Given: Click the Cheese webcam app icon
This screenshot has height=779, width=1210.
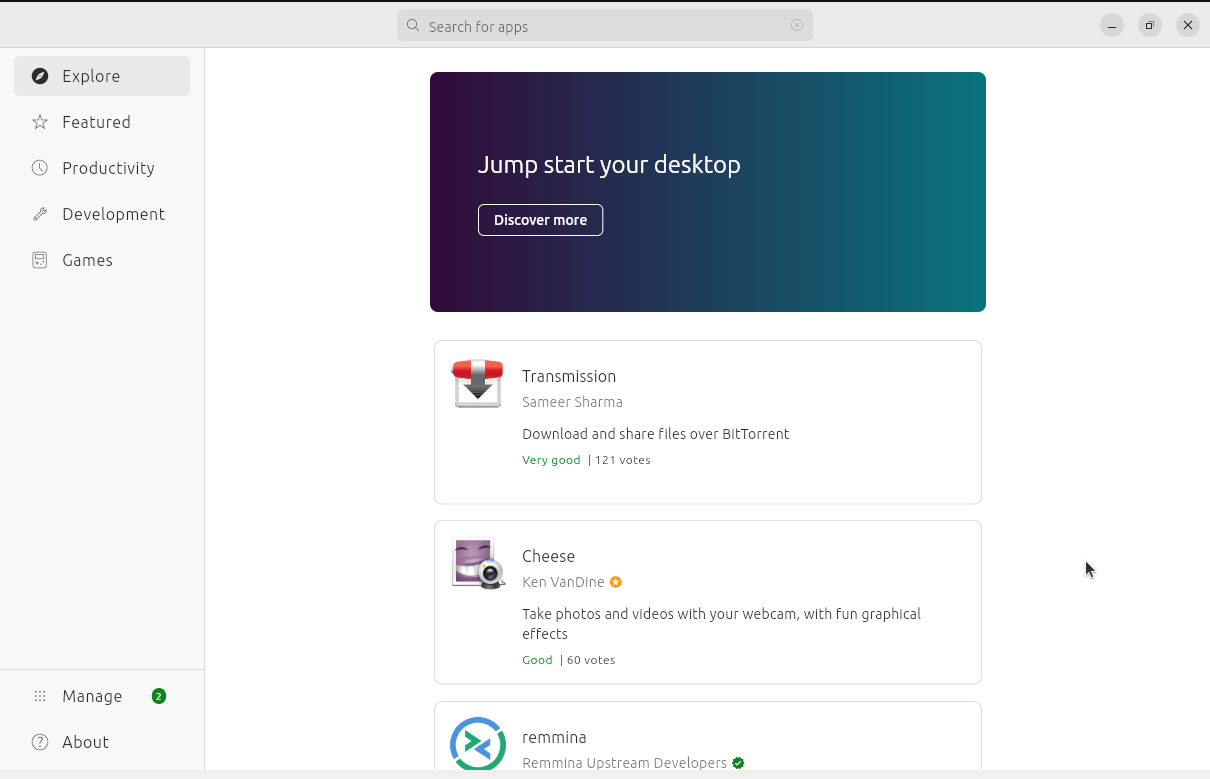Looking at the screenshot, I should point(477,563).
